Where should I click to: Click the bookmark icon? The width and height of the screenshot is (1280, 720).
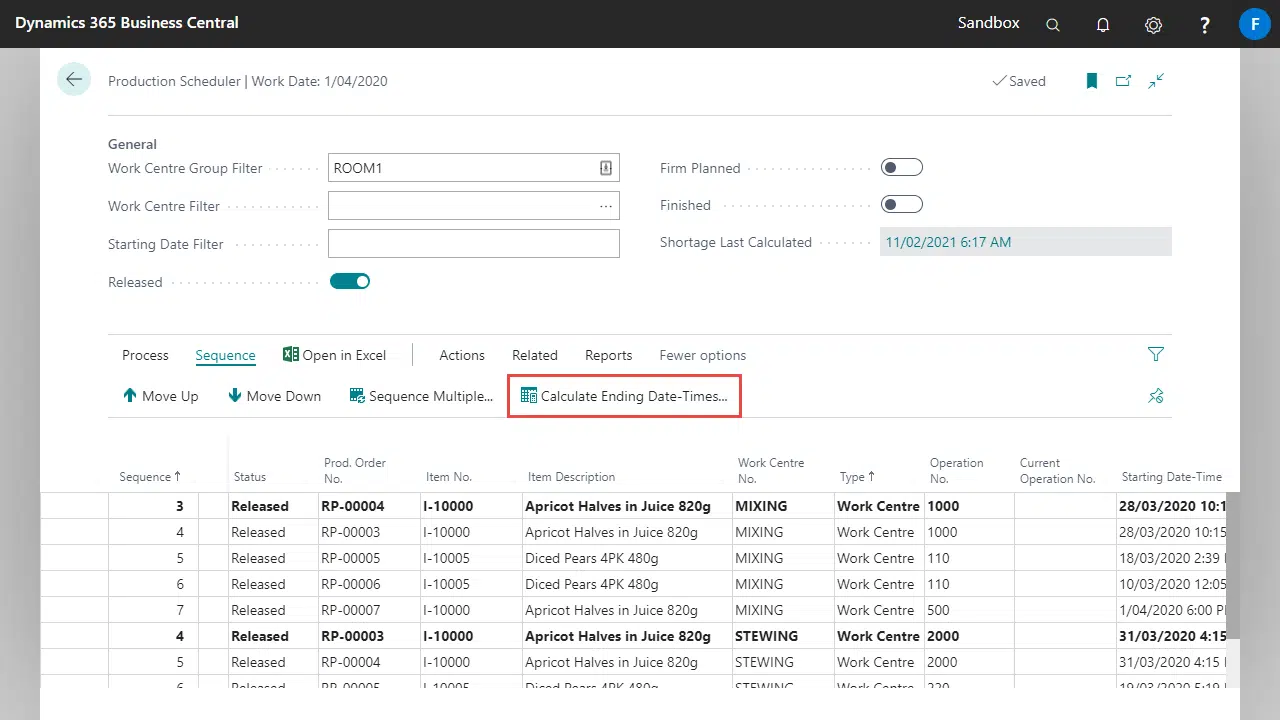tap(1092, 81)
